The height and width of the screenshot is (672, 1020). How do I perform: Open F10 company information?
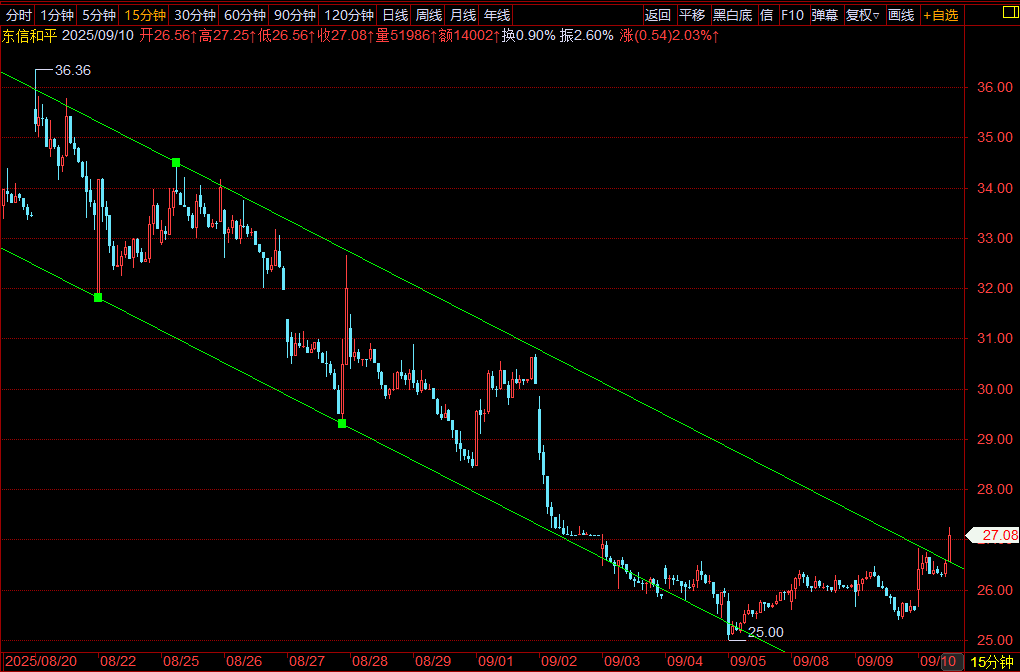click(792, 15)
